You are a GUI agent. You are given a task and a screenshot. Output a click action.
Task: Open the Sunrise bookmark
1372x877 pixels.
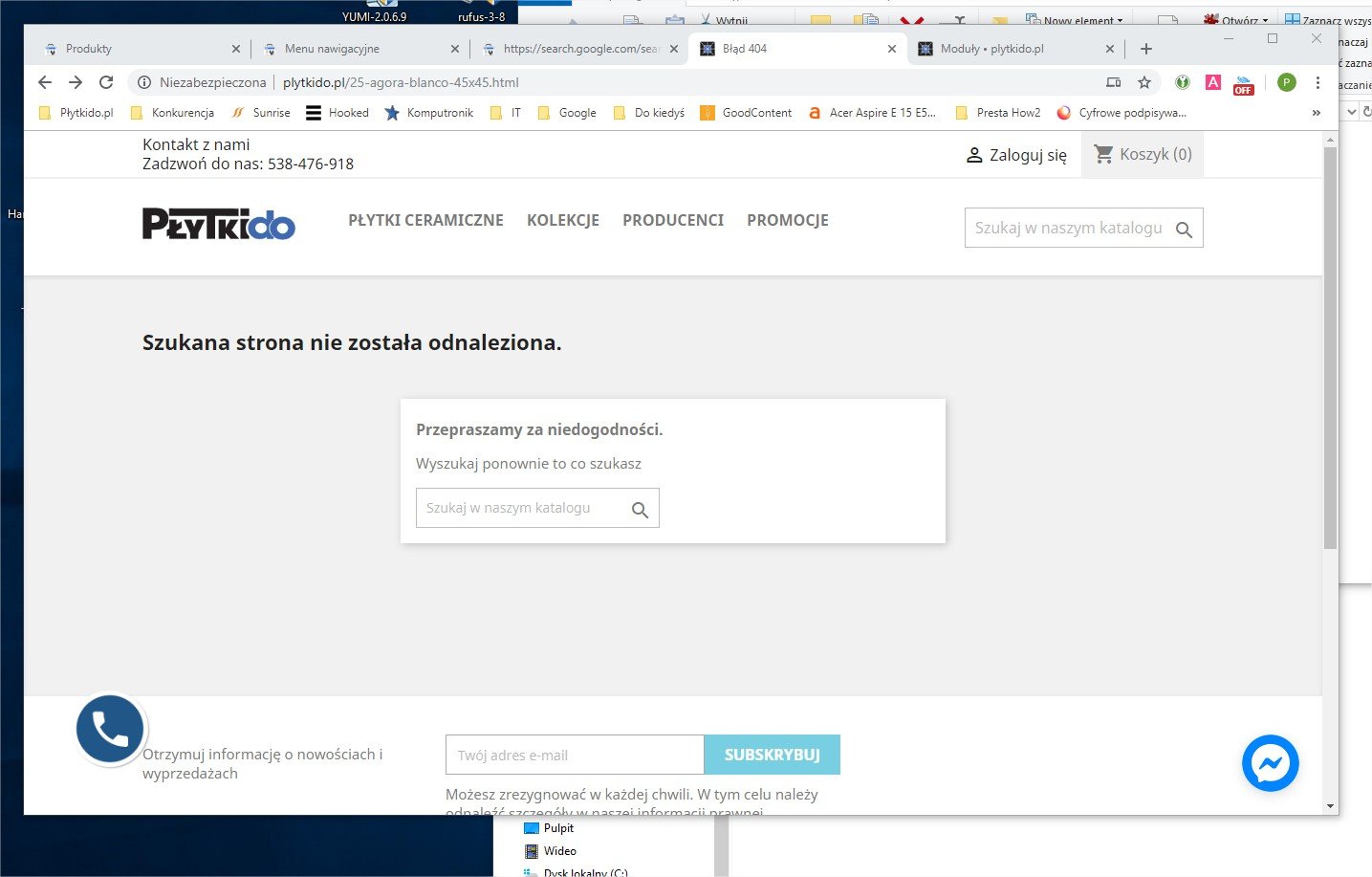260,113
